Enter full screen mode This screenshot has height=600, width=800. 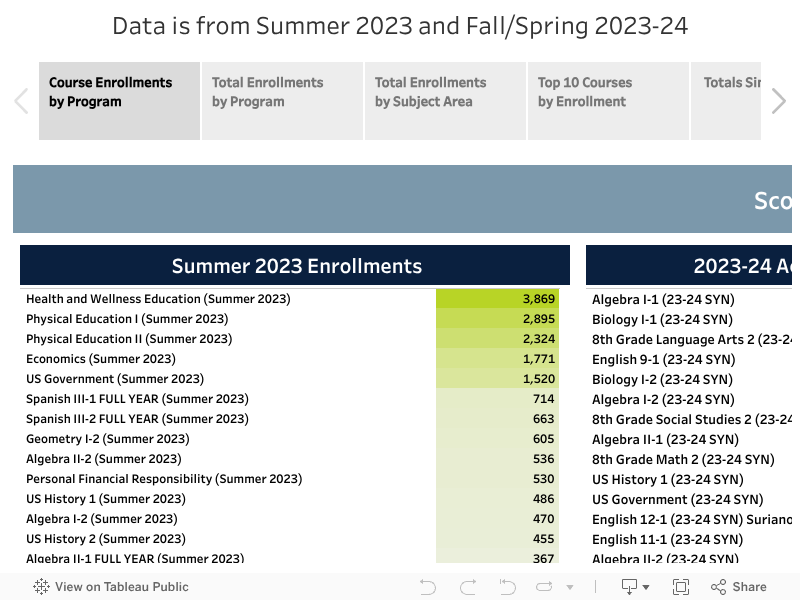point(681,587)
